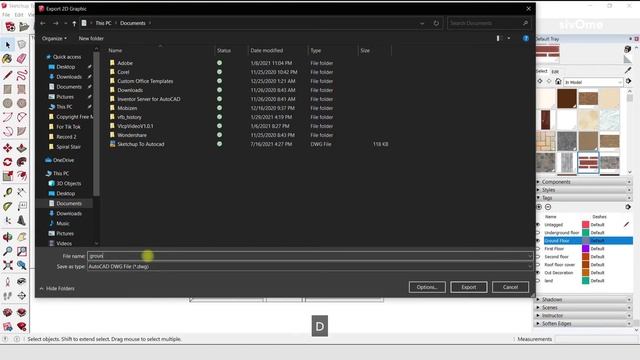
Task: Sort files by Name column header
Action: tap(160, 51)
